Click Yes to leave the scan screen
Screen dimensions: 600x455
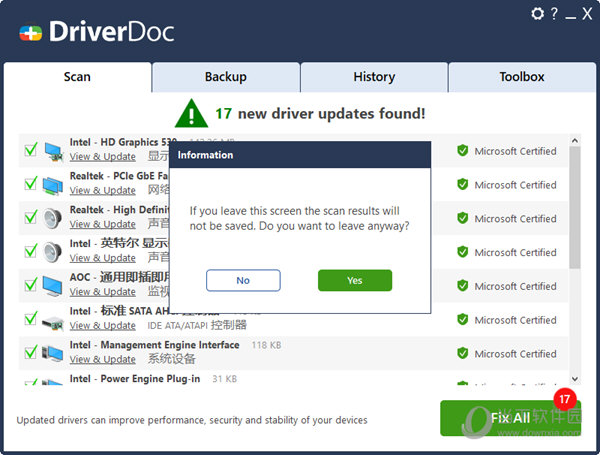pyautogui.click(x=355, y=281)
